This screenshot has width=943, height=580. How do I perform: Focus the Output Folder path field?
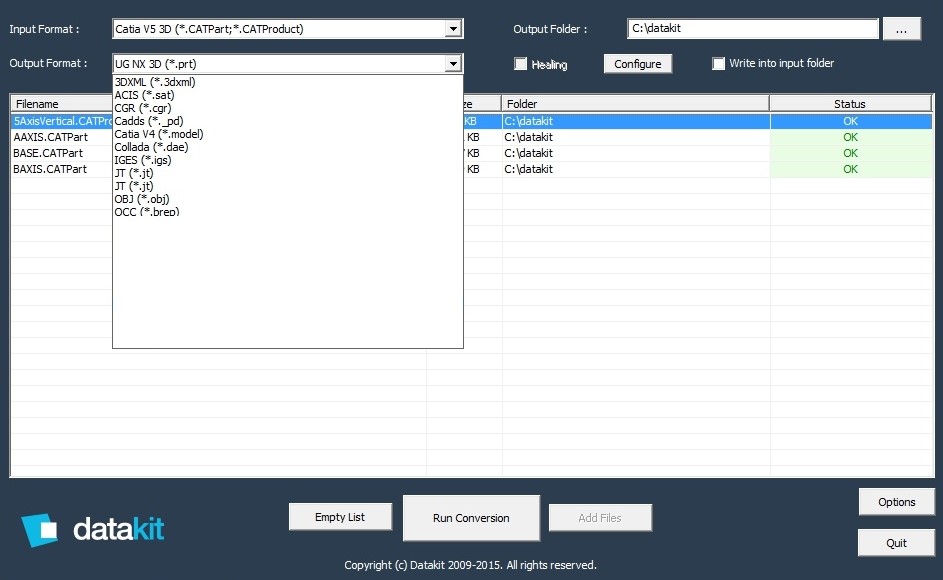(x=752, y=28)
